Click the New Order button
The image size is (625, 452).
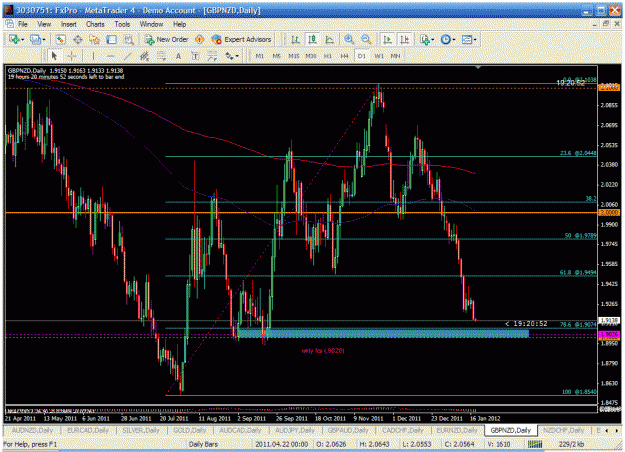pyautogui.click(x=166, y=39)
